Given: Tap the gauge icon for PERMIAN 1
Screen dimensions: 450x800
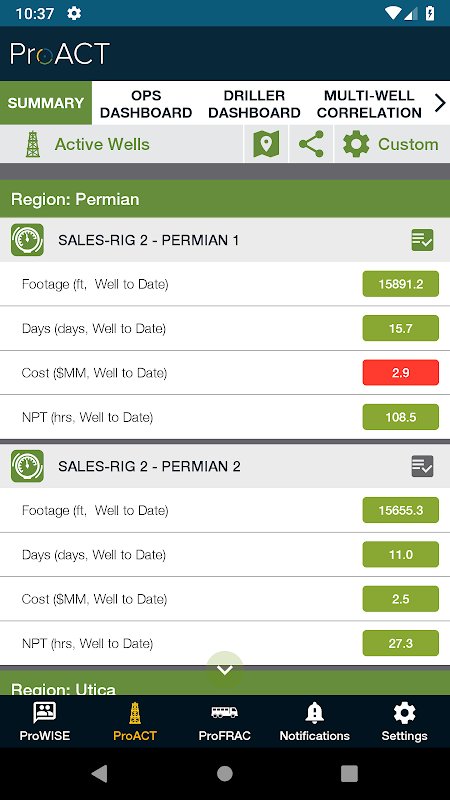Looking at the screenshot, I should tap(27, 240).
